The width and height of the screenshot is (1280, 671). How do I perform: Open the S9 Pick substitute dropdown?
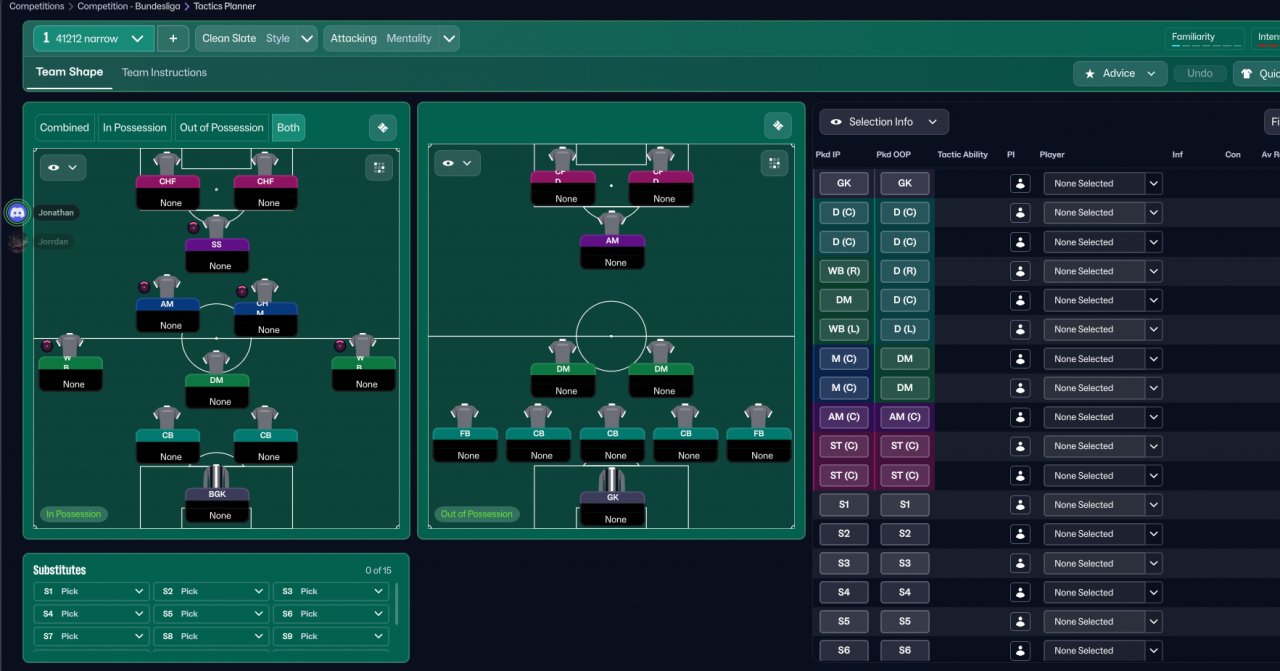pyautogui.click(x=331, y=636)
